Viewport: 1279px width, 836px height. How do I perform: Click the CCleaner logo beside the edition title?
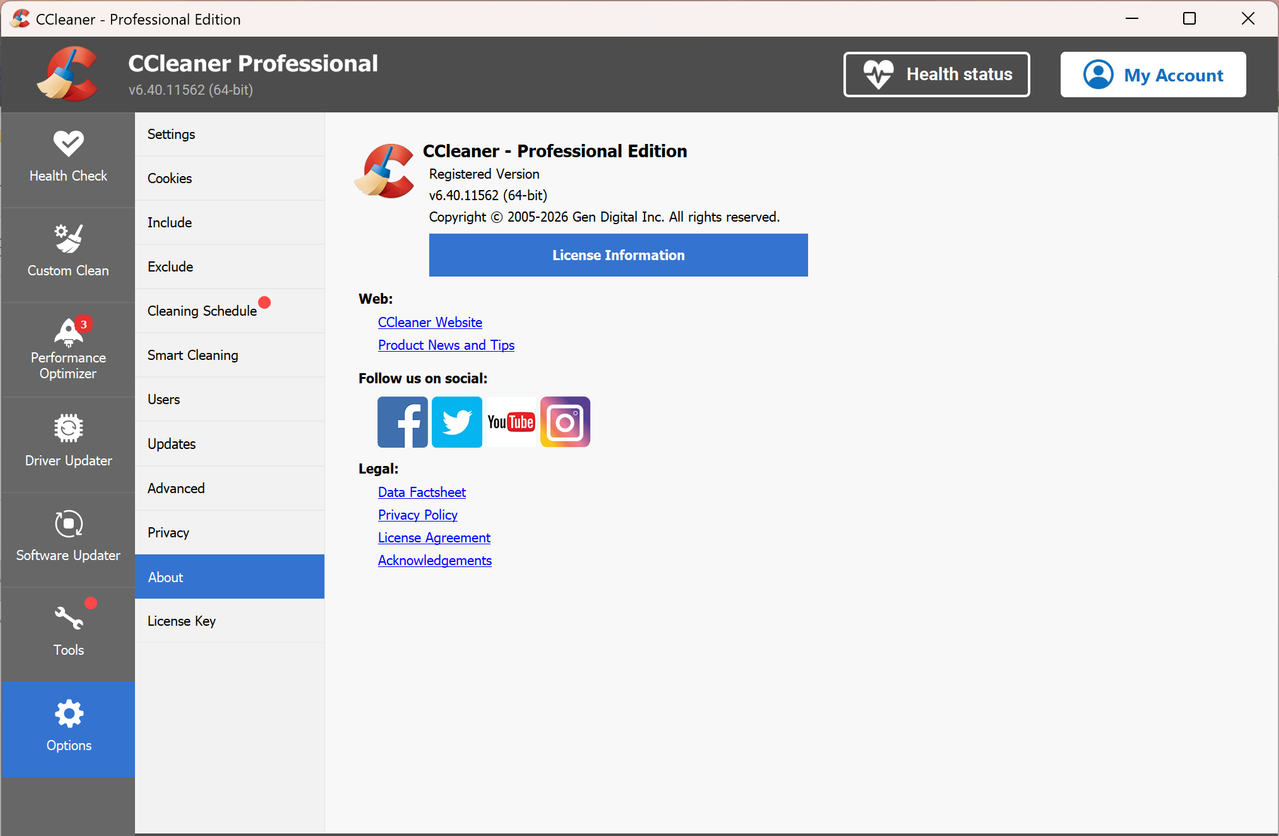point(384,171)
